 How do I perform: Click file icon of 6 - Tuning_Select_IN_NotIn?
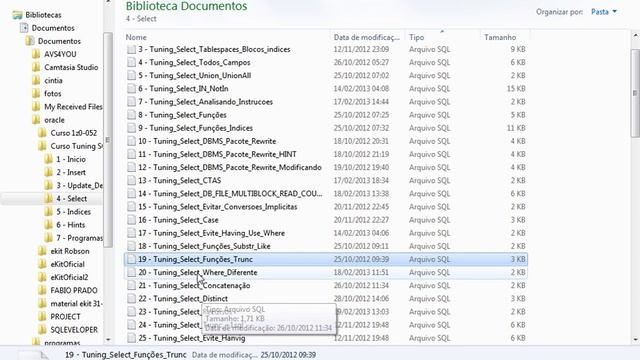131,89
